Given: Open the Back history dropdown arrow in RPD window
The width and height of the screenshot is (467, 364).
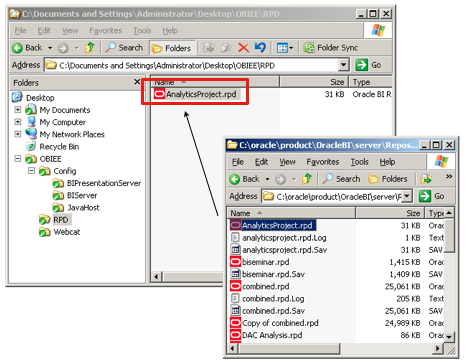Looking at the screenshot, I should pyautogui.click(x=50, y=48).
